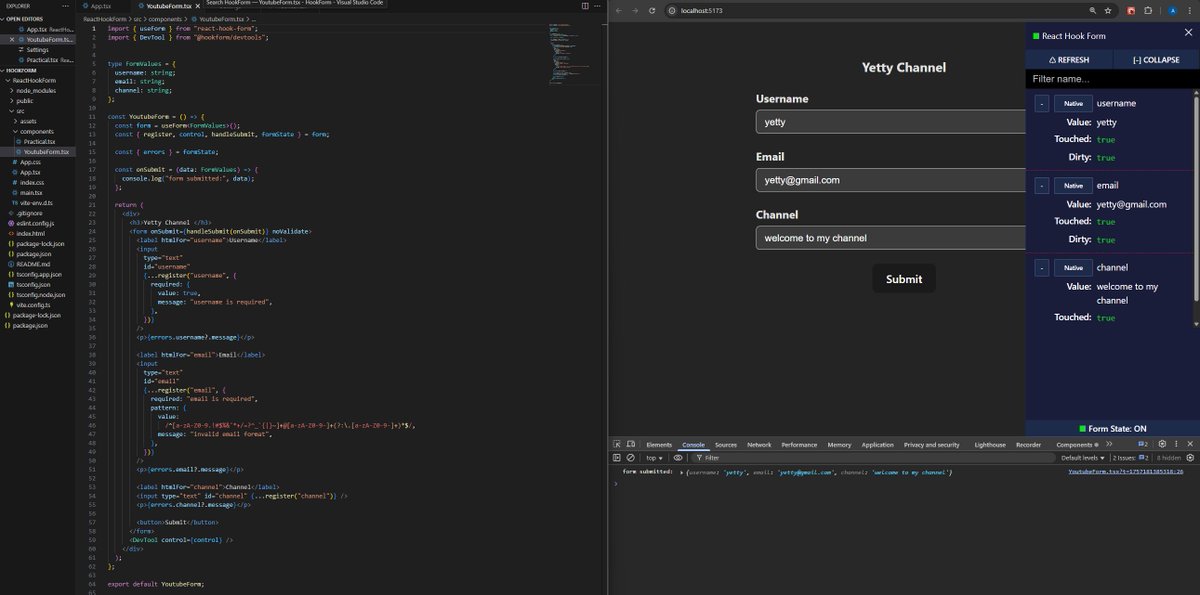Open the Performance tab in DevTools

coord(799,444)
